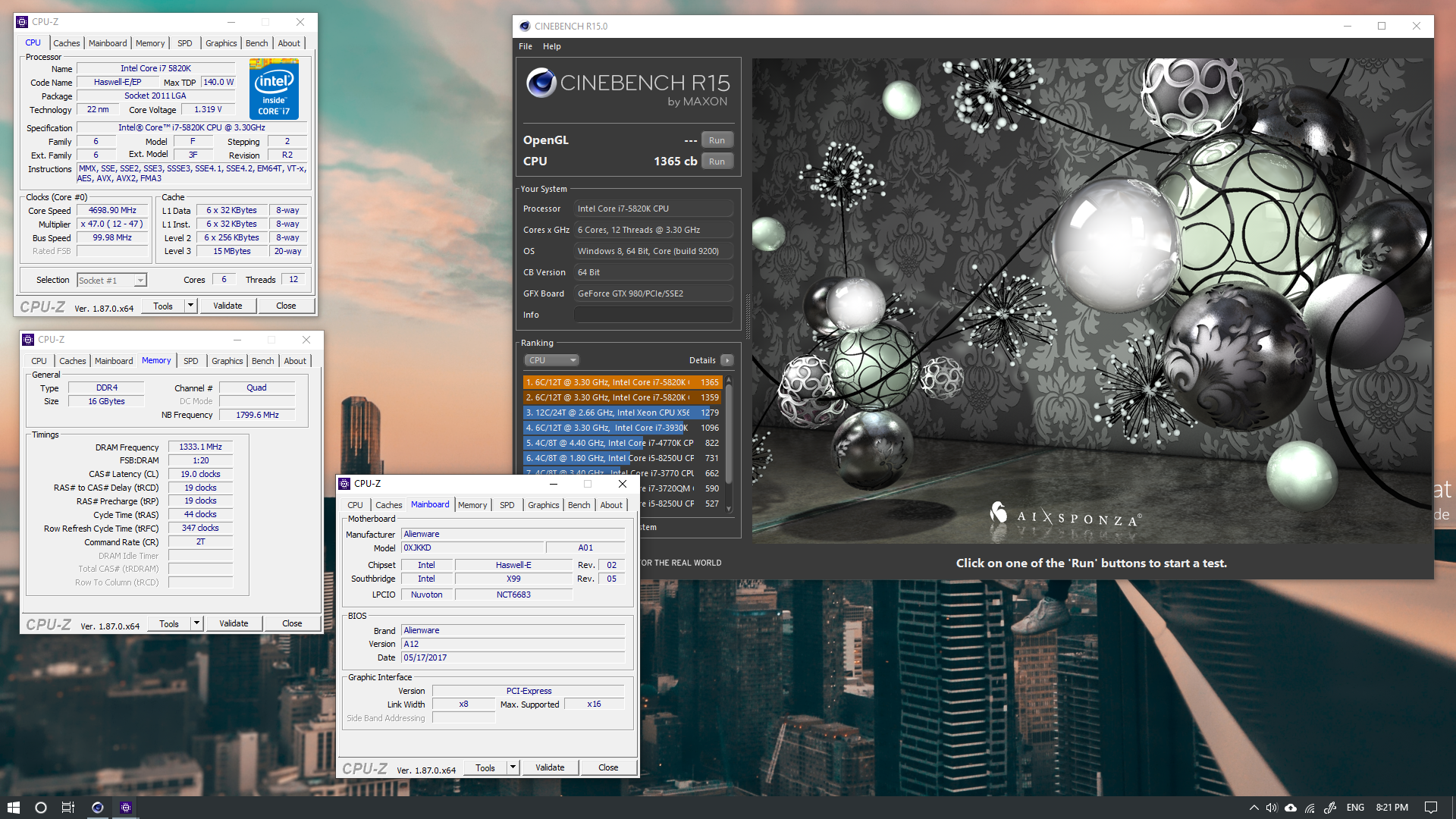Open the Socket #1 selection dropdown
The height and width of the screenshot is (819, 1456).
(x=112, y=281)
